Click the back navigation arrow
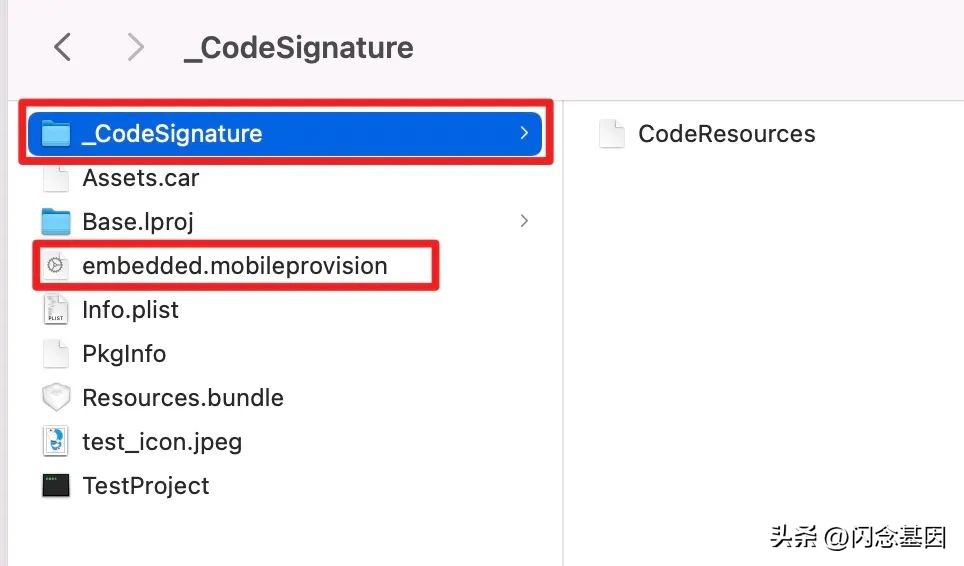Viewport: 964px width, 566px height. (63, 47)
